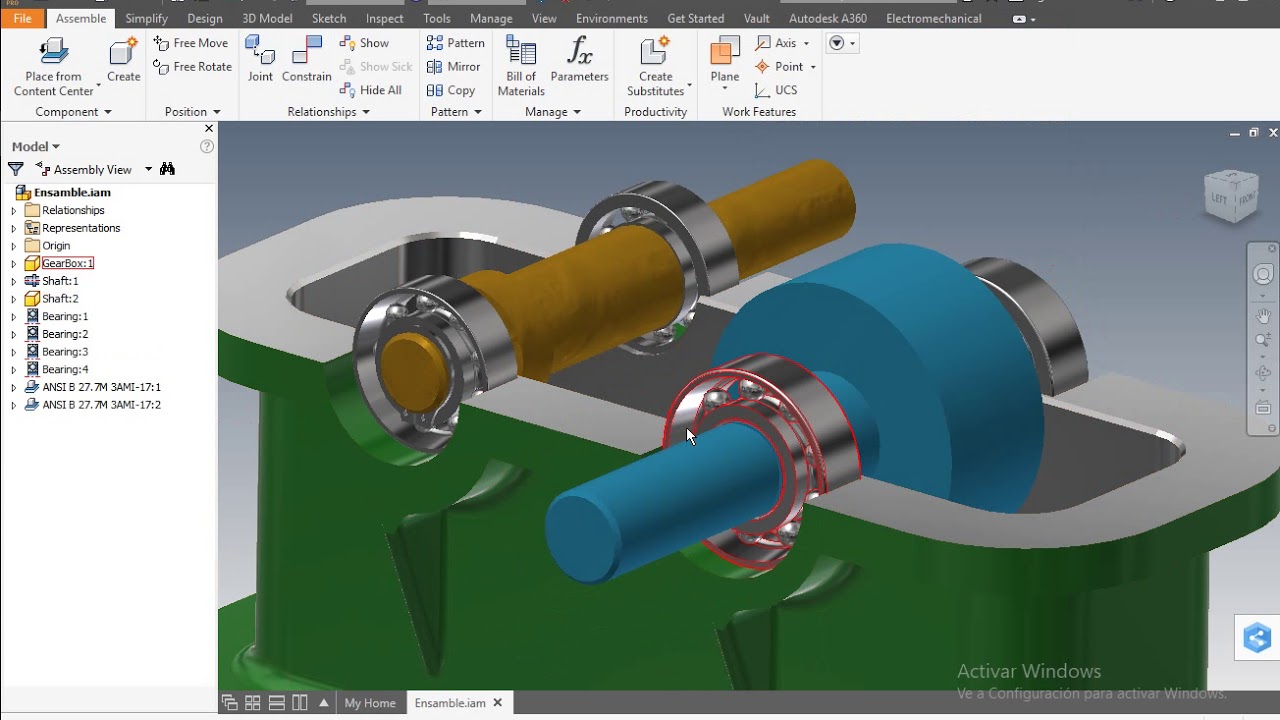Click Show relationships
Image resolution: width=1280 pixels, height=720 pixels.
point(364,43)
